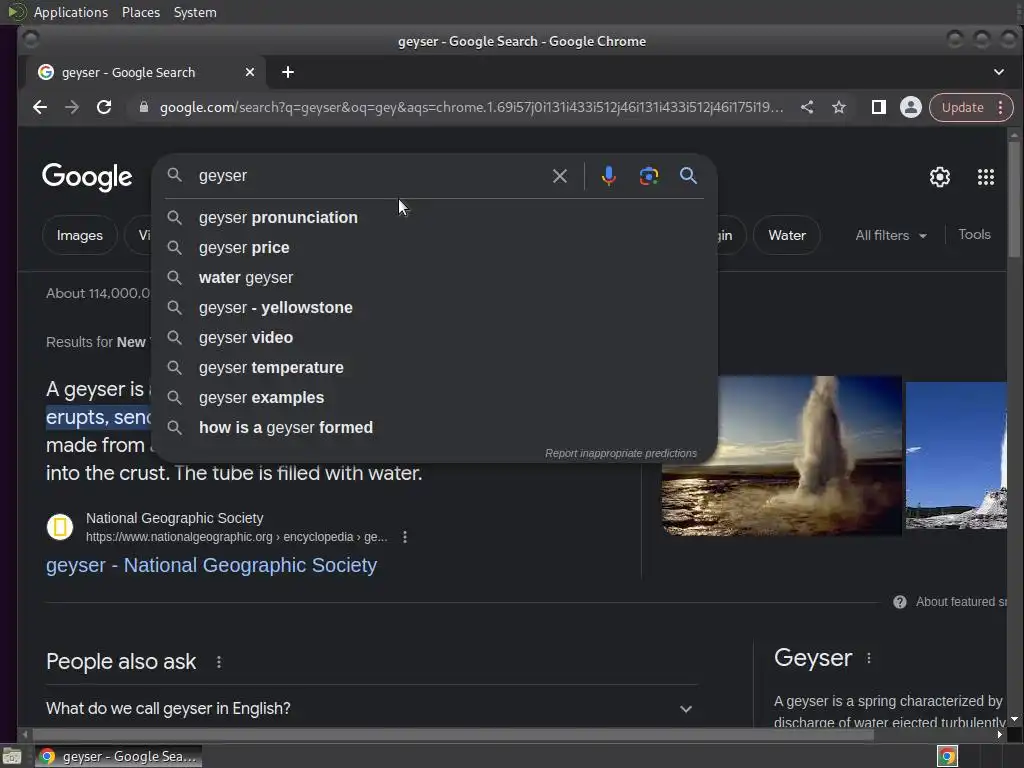Choose suggestion 'how is a geyser formed'
This screenshot has width=1024, height=768.
tap(434, 428)
